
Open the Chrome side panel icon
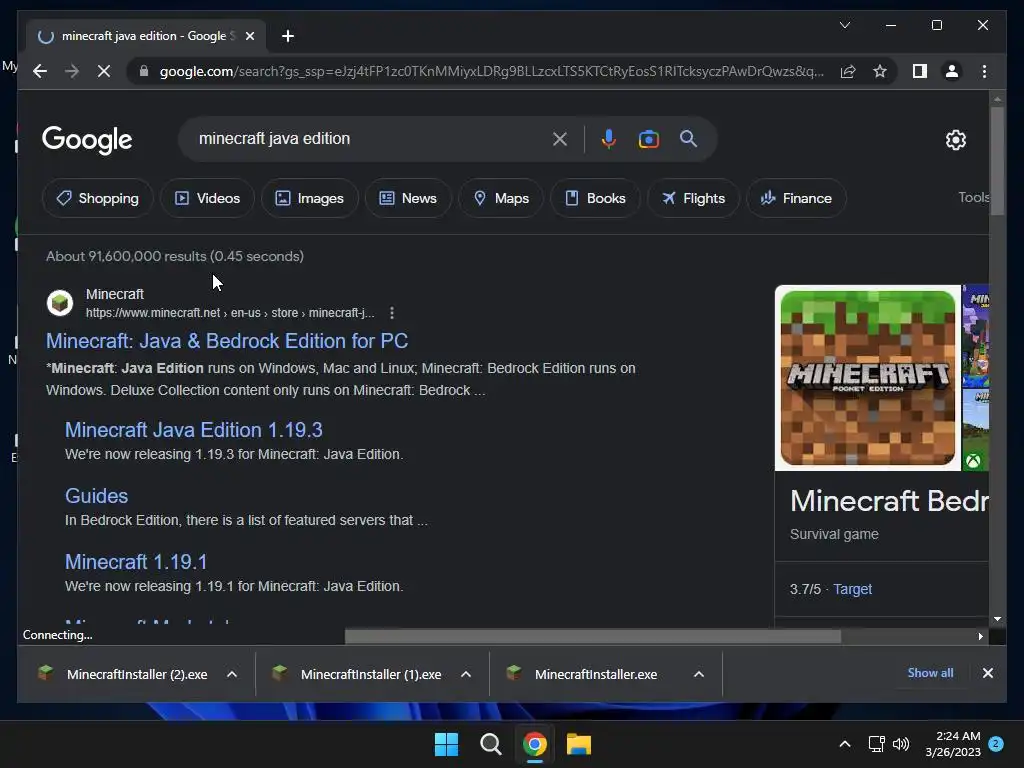point(920,71)
